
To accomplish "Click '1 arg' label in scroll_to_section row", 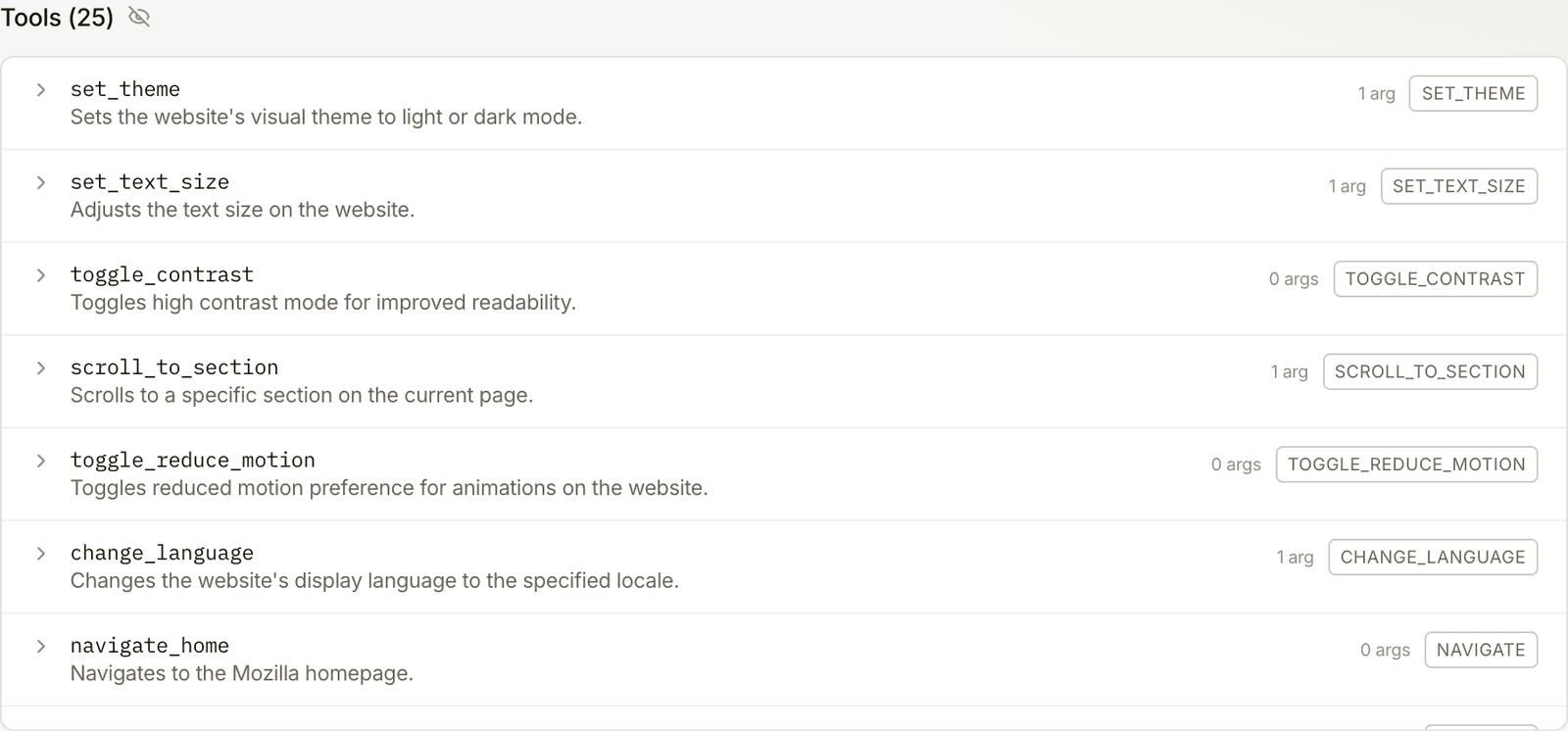I will [1289, 372].
